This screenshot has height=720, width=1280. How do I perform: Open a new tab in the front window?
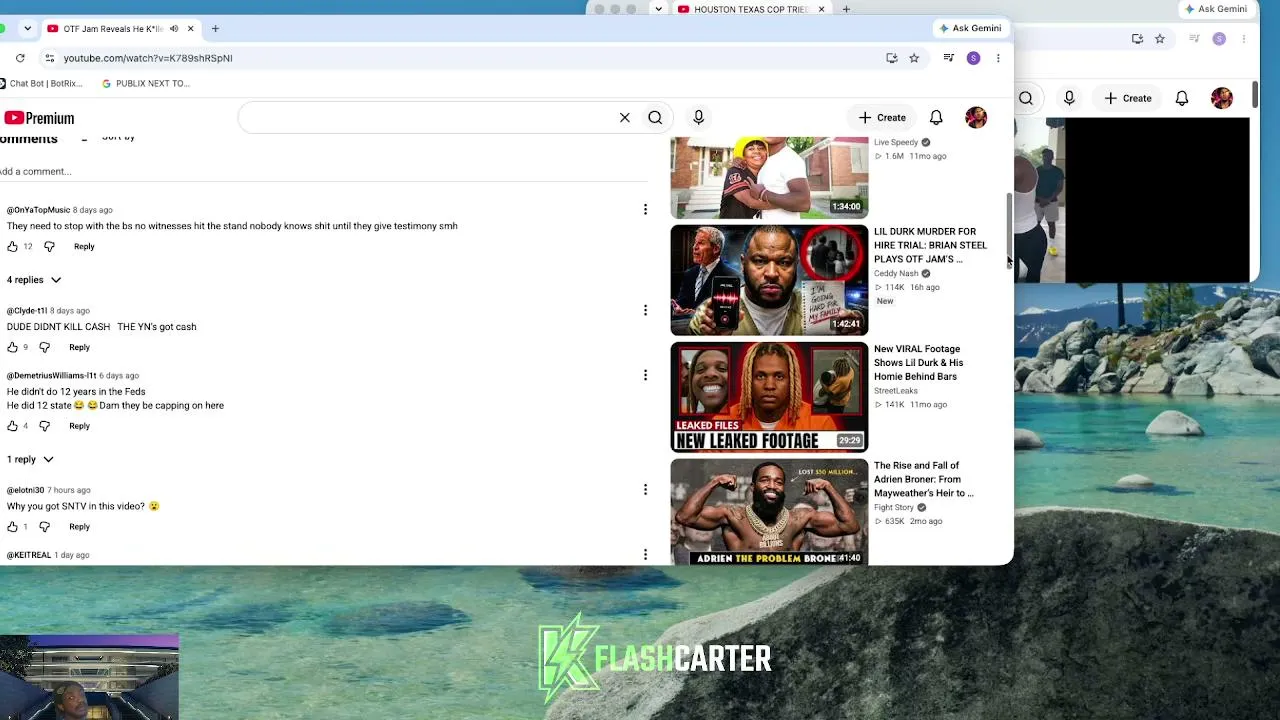coord(215,29)
